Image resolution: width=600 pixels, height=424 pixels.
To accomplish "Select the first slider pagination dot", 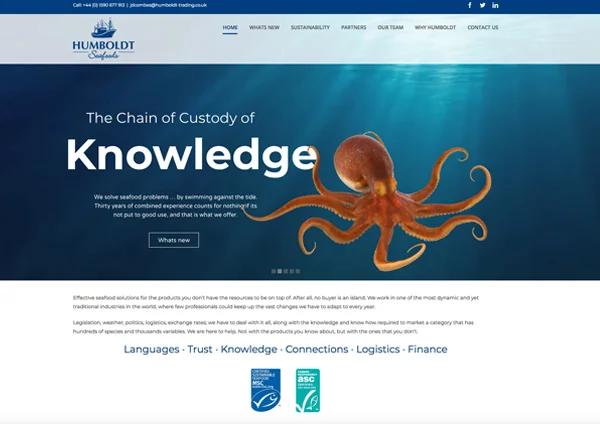I will [274, 271].
